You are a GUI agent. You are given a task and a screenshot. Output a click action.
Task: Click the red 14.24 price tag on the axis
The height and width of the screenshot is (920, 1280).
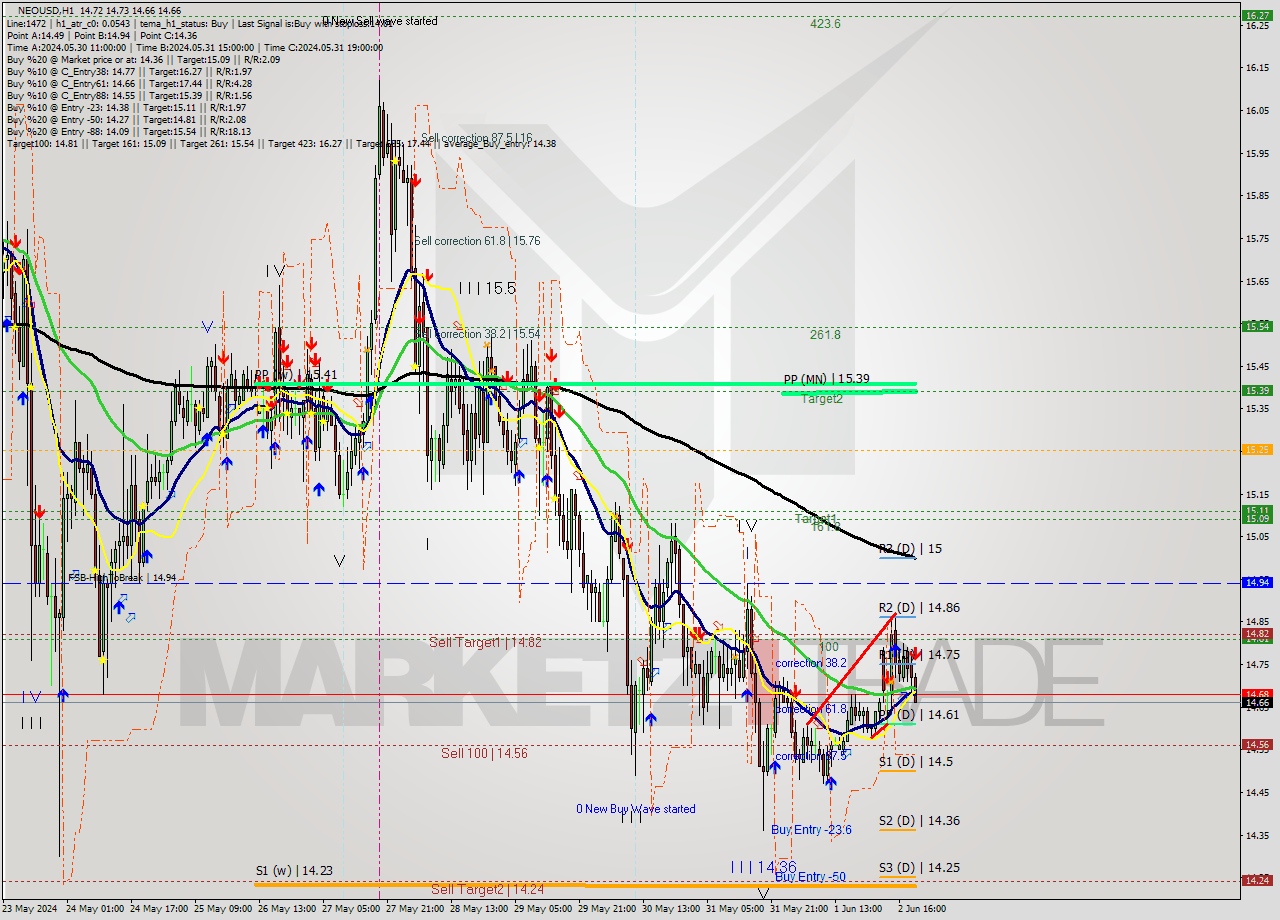click(1256, 880)
